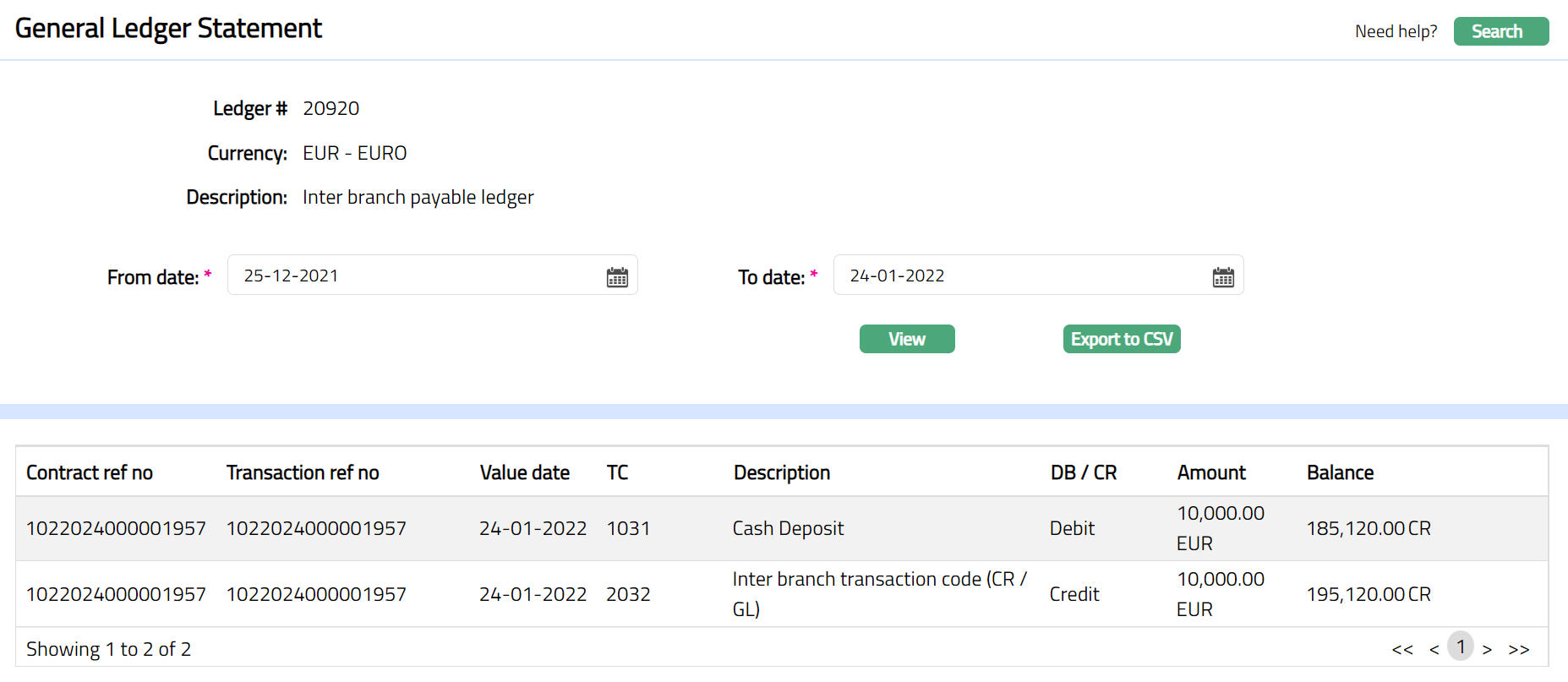Screen dimensions: 1568x682
Task: Click the Balance column header
Action: (x=1340, y=472)
